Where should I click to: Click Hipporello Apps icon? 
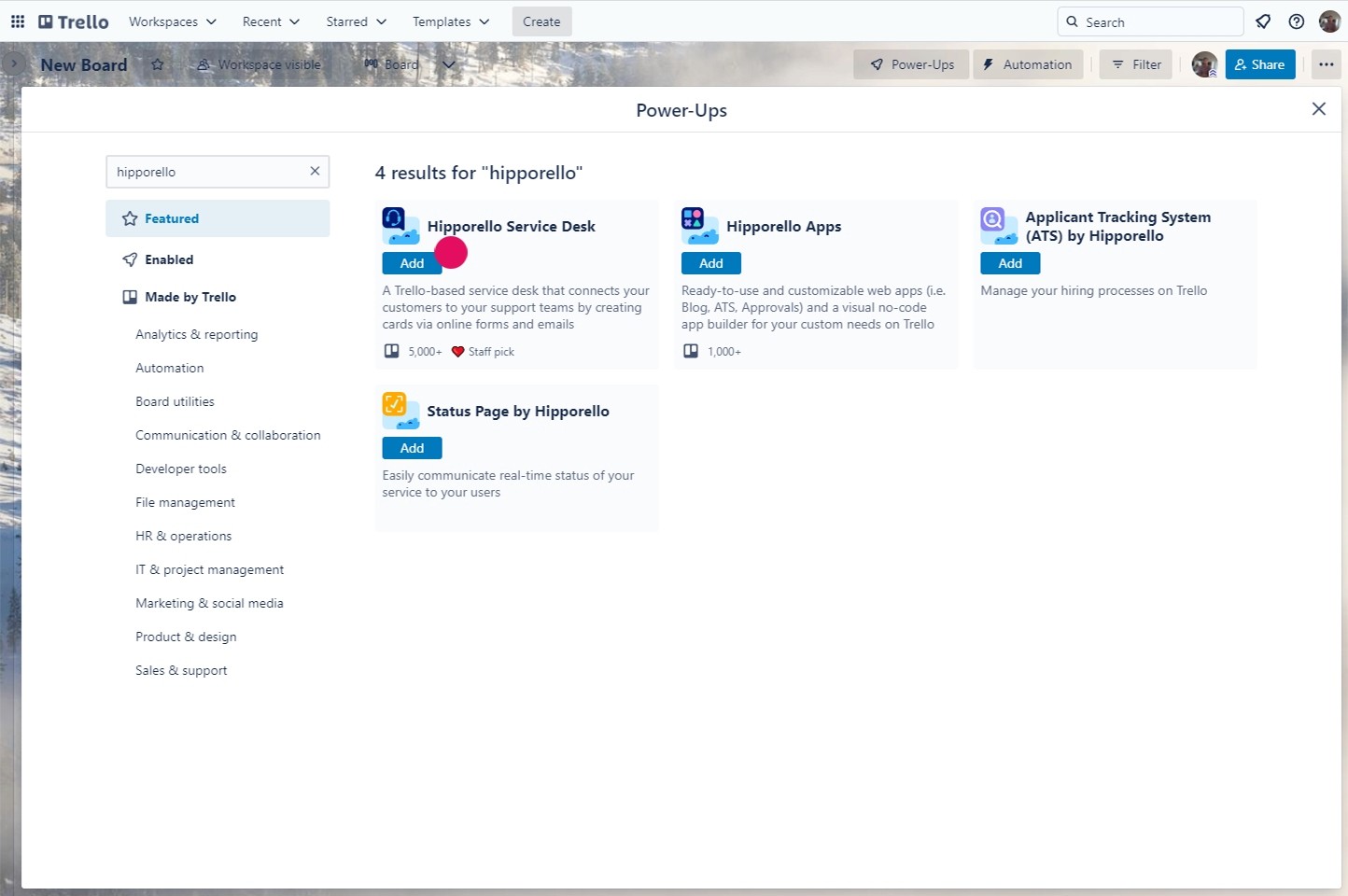coord(700,226)
